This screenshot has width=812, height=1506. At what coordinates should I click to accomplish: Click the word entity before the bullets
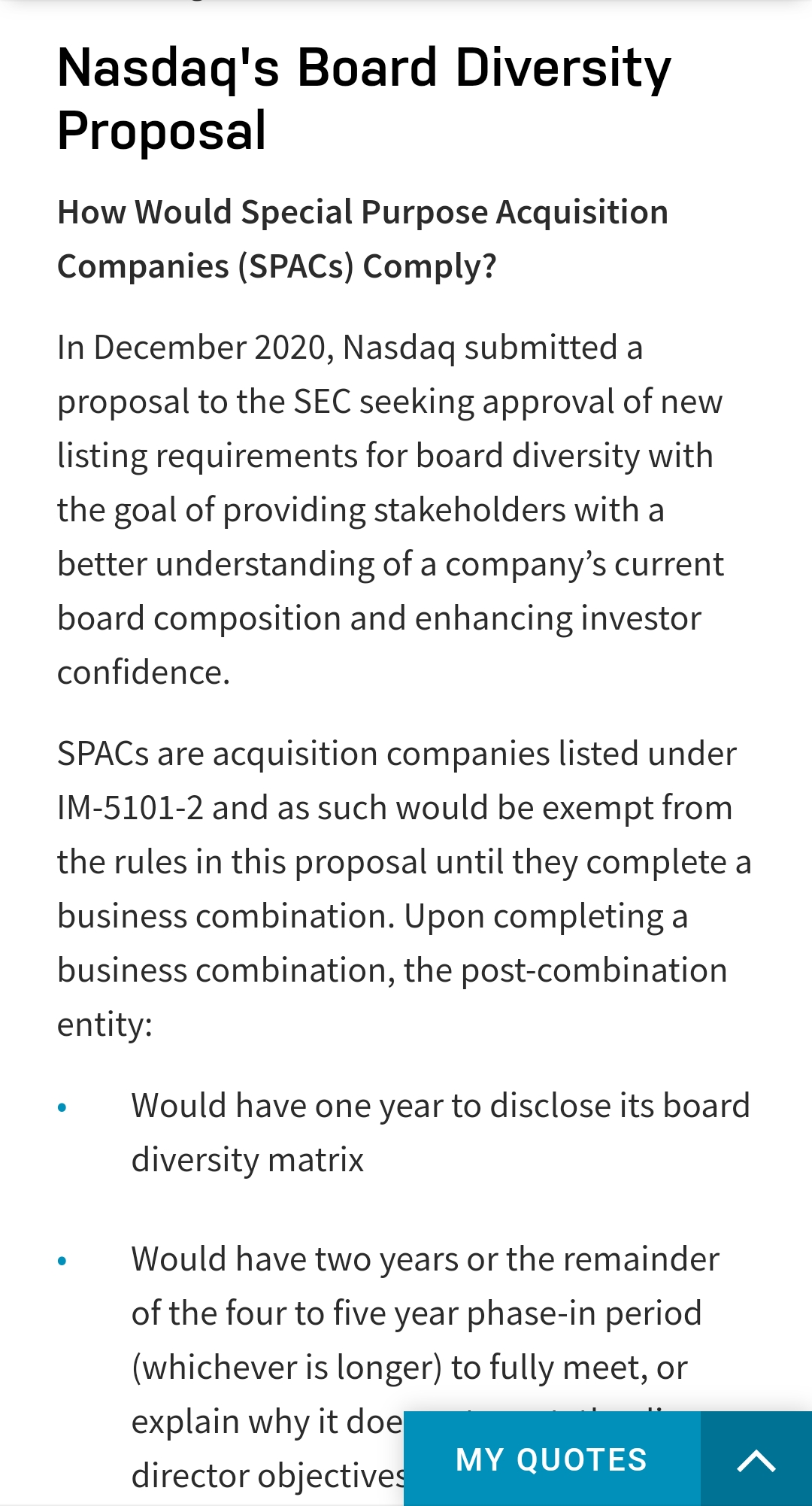104,1025
